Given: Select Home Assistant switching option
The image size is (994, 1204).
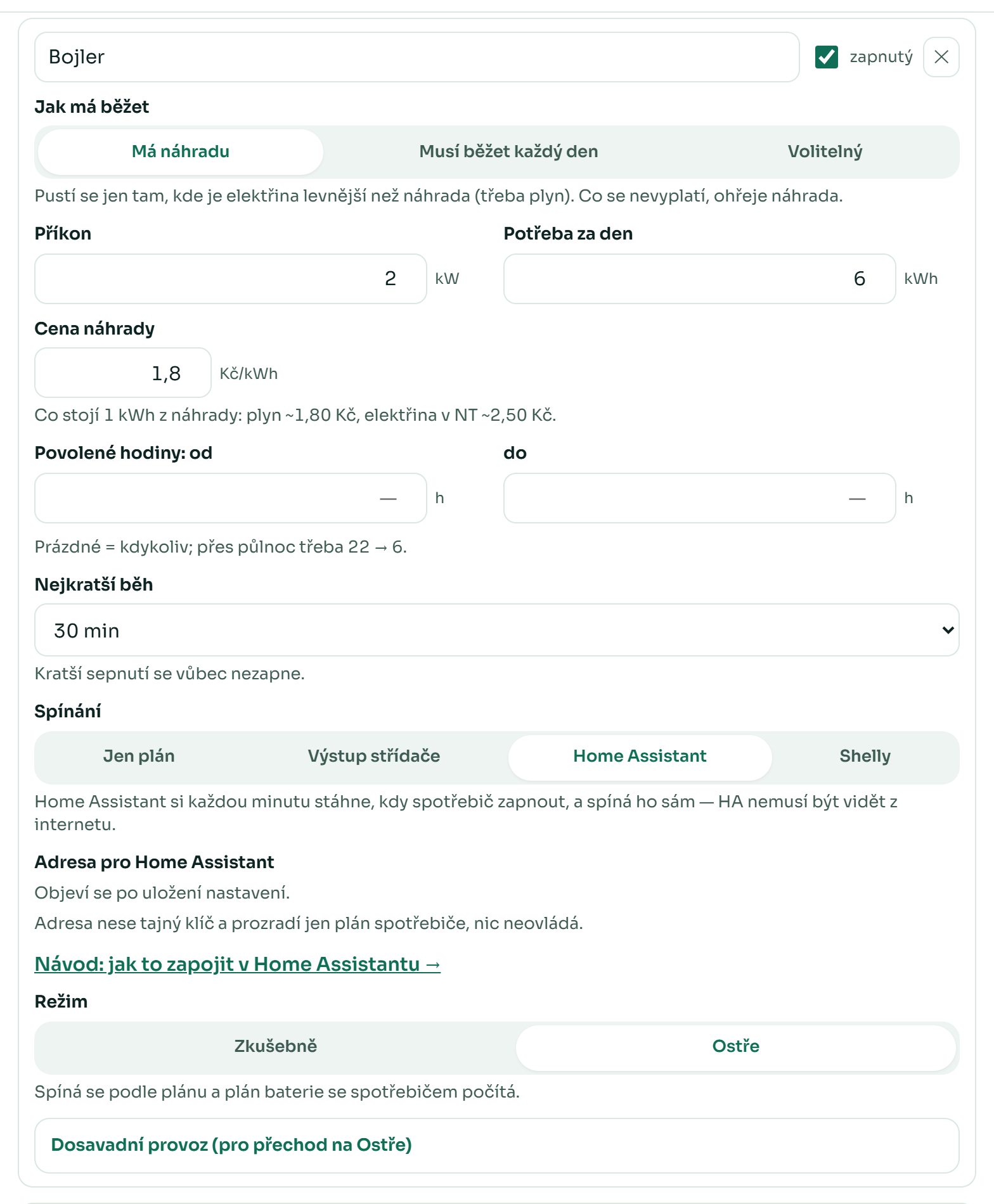Looking at the screenshot, I should tap(640, 756).
